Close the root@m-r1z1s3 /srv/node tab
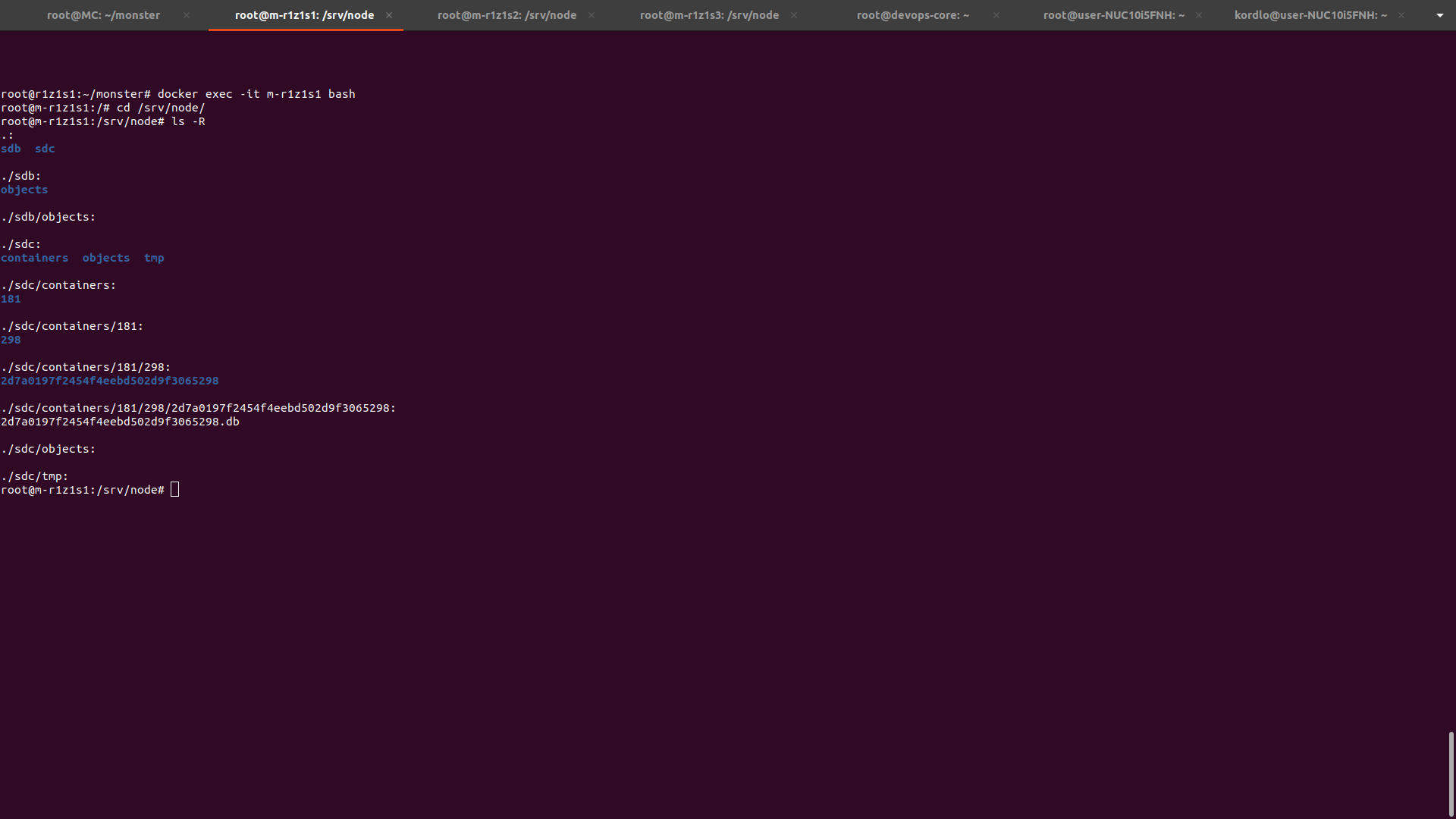Viewport: 1456px width, 819px height. pos(794,15)
